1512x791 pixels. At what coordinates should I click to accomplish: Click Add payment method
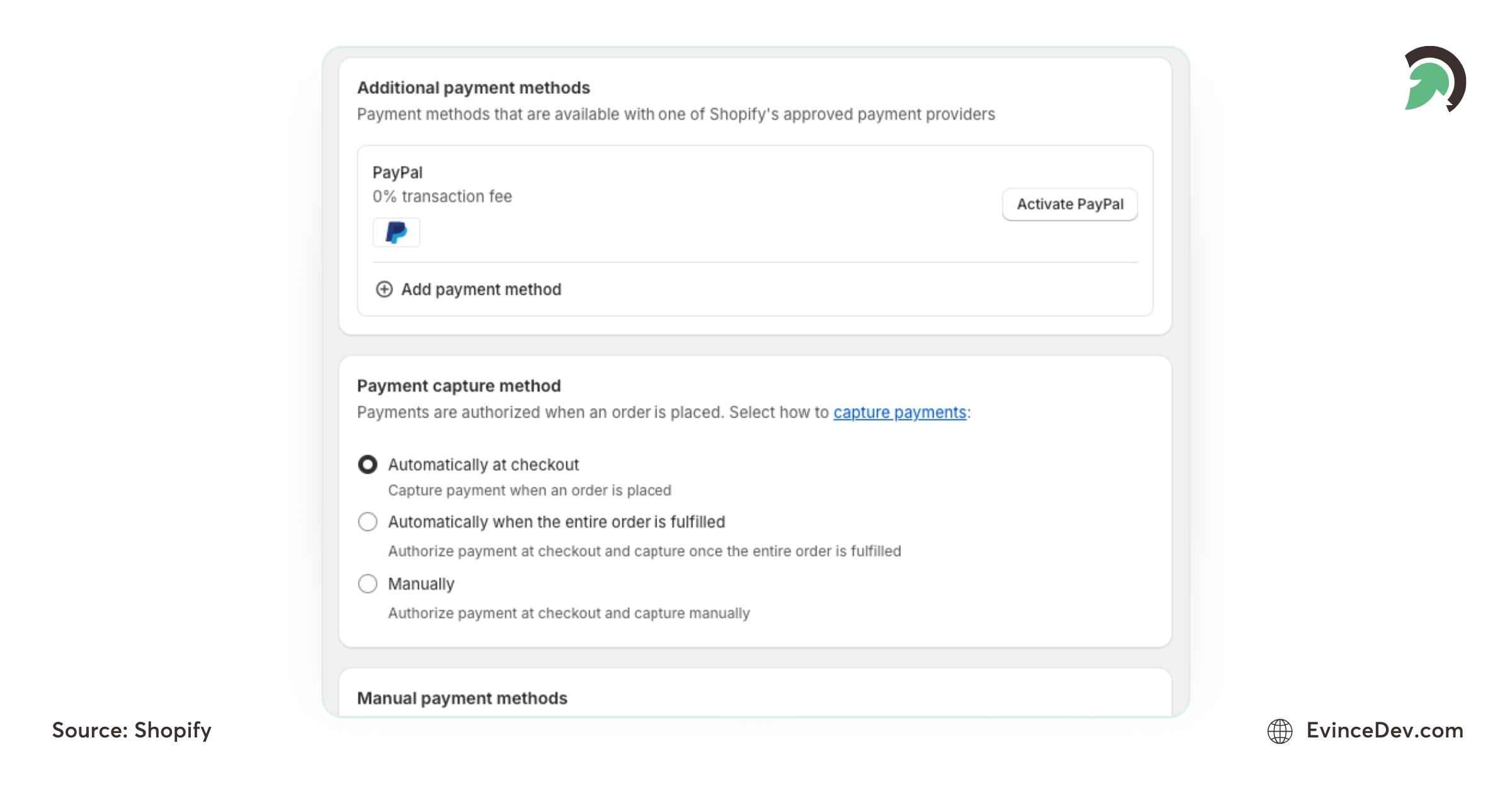[x=481, y=290]
